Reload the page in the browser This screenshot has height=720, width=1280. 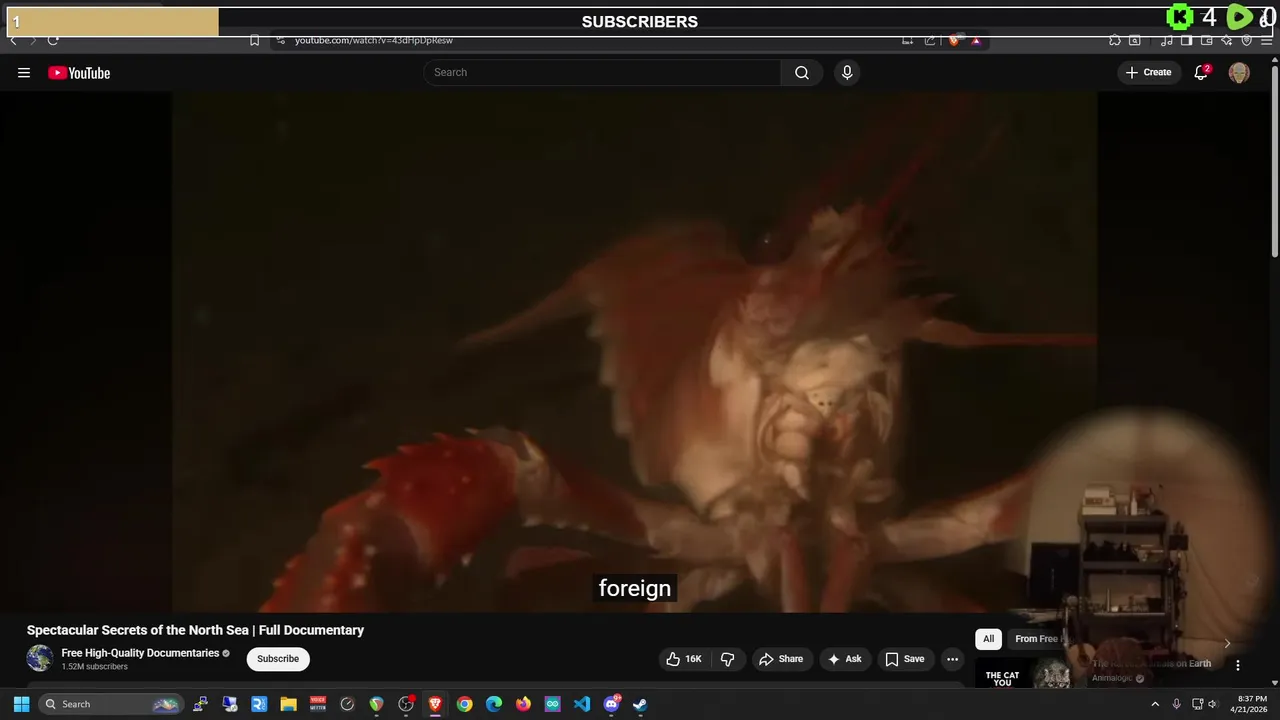53,40
